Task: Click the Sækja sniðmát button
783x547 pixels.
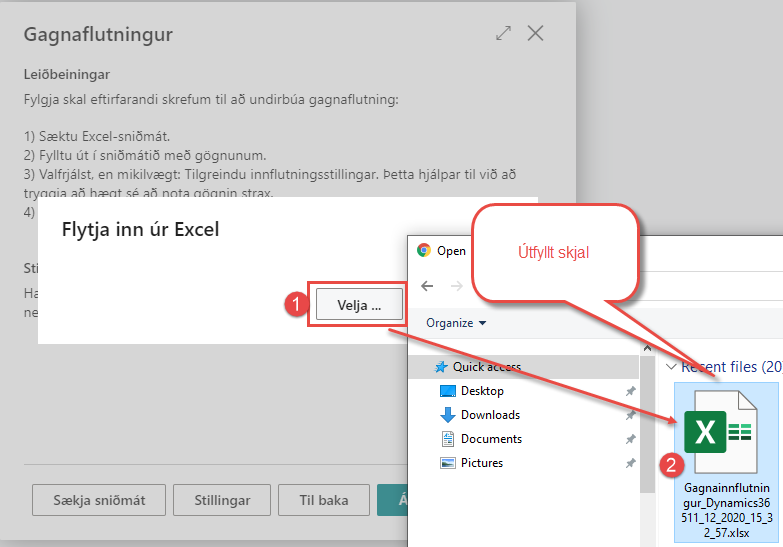Action: tap(97, 500)
